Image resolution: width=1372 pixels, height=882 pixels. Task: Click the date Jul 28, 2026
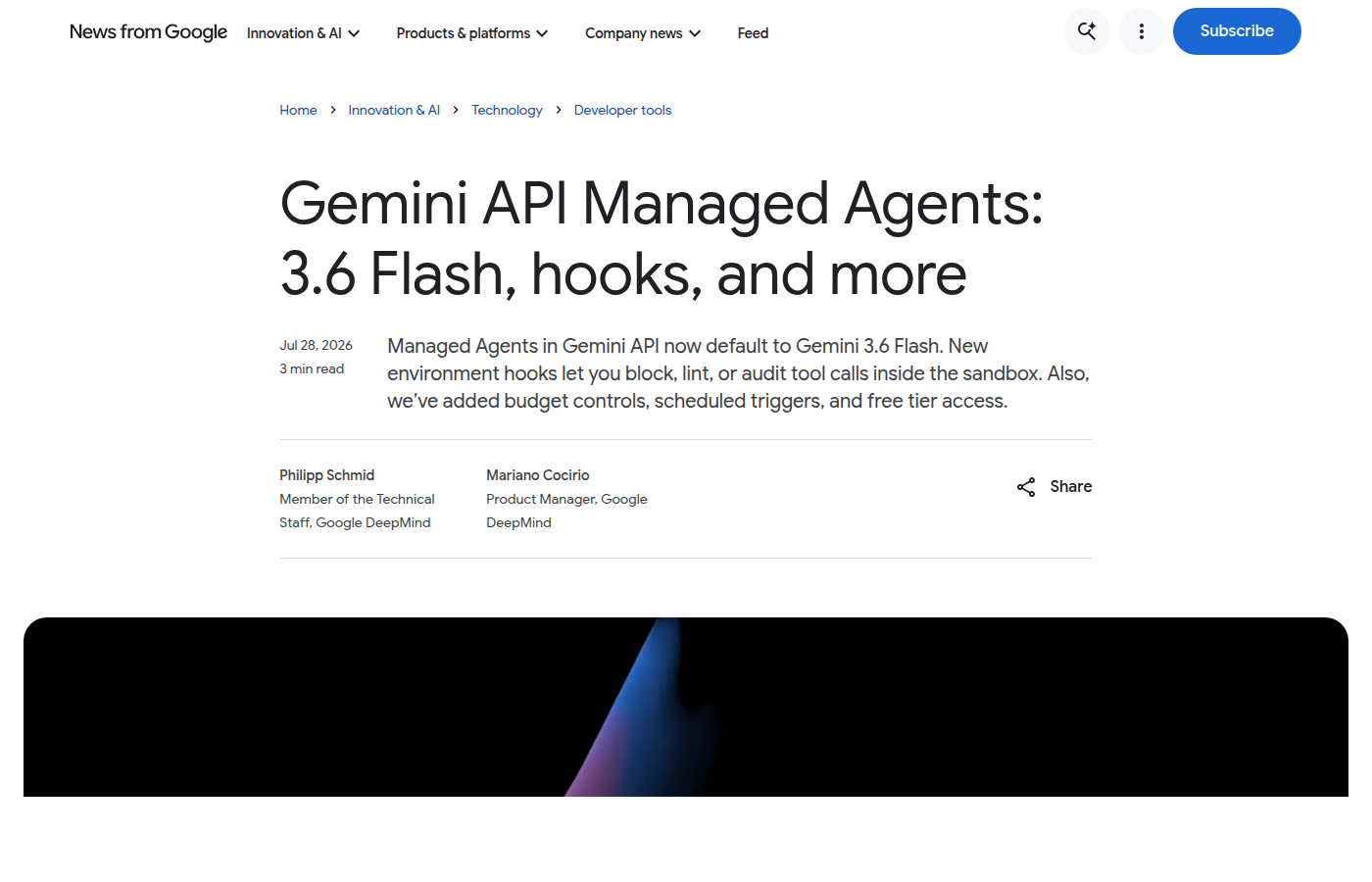point(316,345)
